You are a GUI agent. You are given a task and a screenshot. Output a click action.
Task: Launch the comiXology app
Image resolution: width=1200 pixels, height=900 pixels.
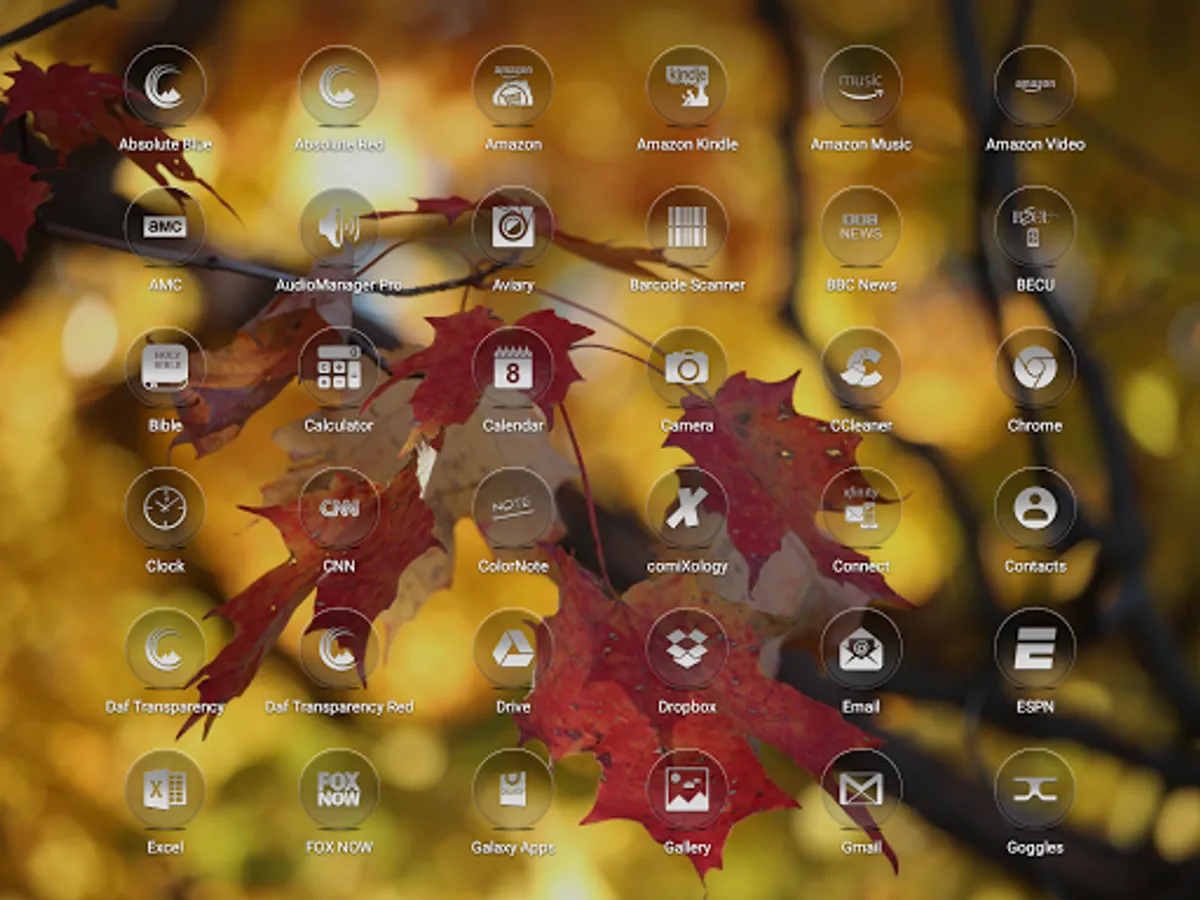tap(687, 508)
